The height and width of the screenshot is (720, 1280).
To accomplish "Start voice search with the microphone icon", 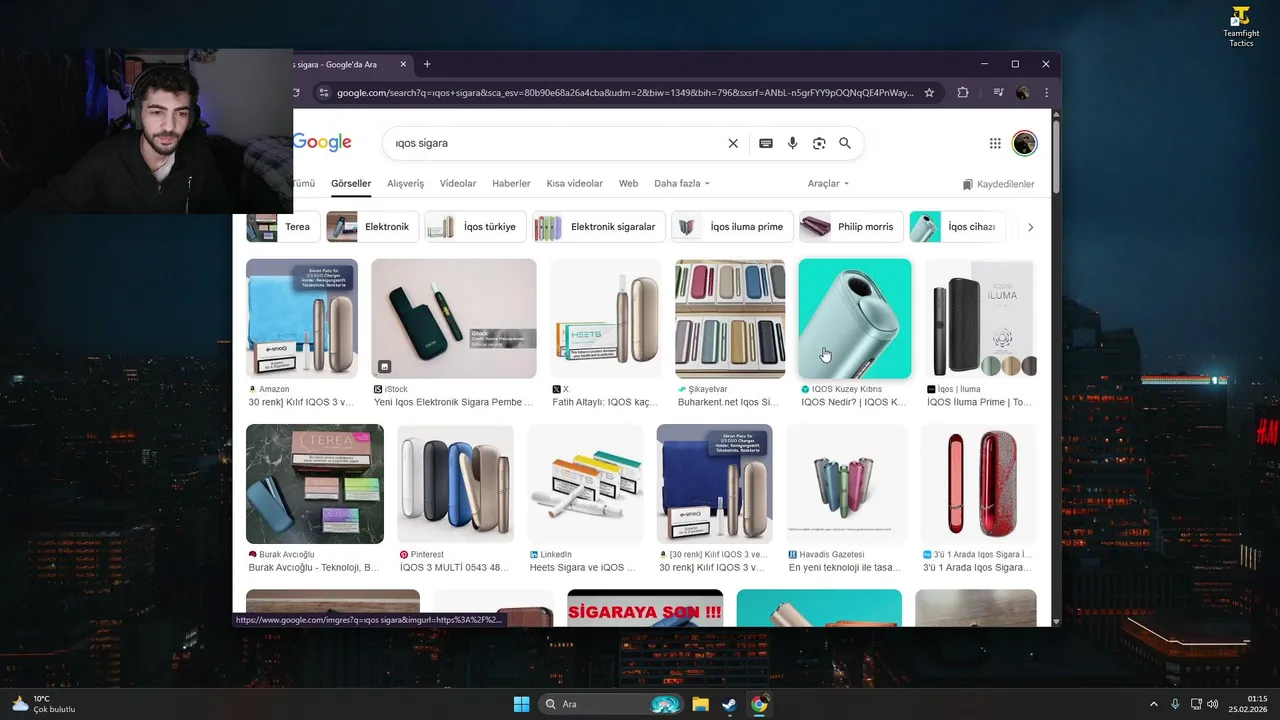I will click(792, 143).
